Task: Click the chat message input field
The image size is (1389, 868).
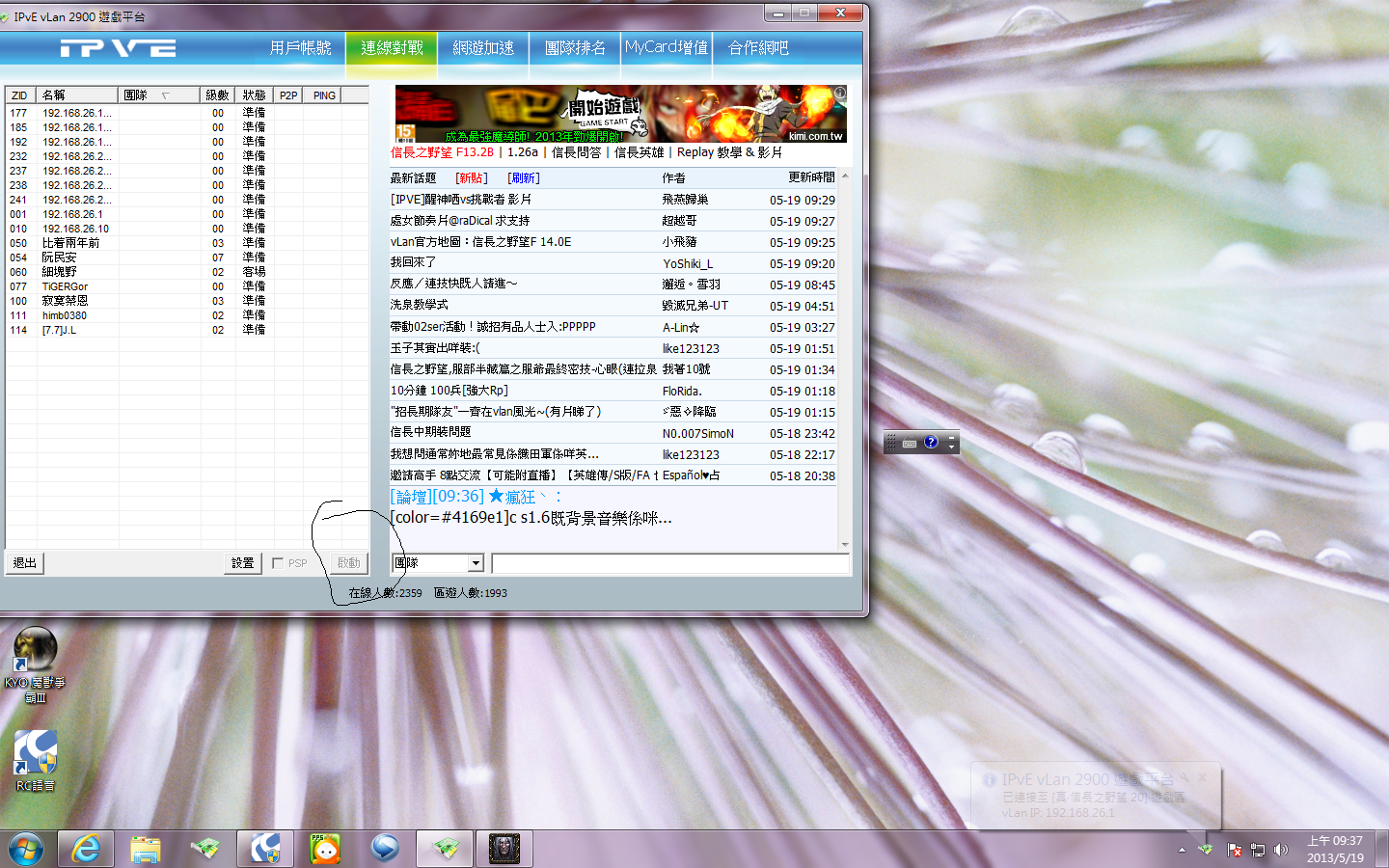Action: 669,563
